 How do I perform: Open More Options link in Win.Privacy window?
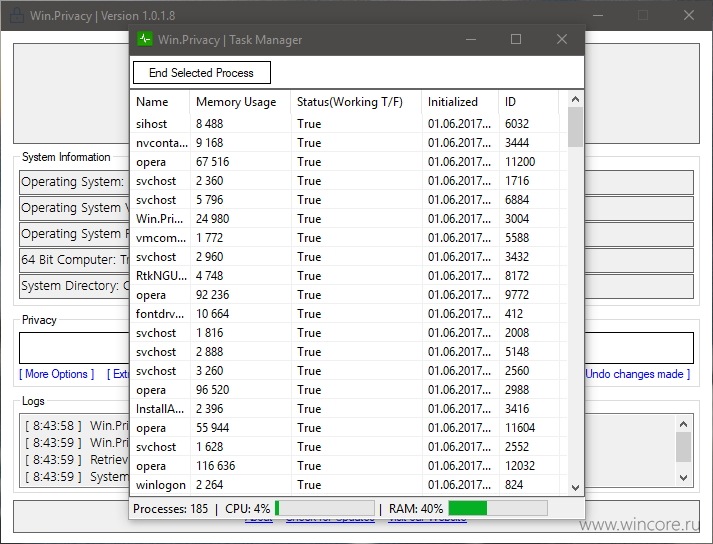click(x=57, y=374)
